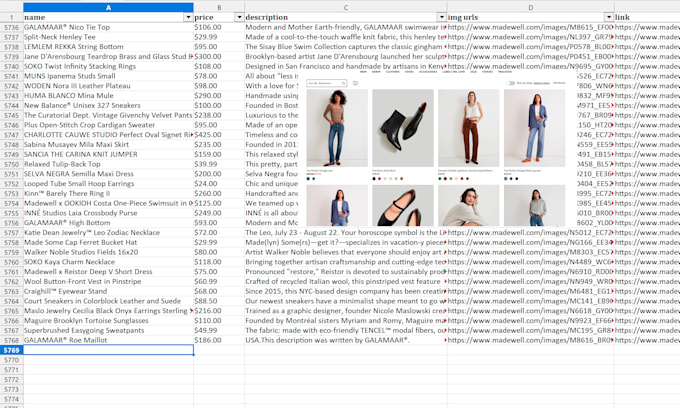Click the cell Superbrushed Easygoing Sweatpants
The width and height of the screenshot is (680, 408).
pos(108,330)
